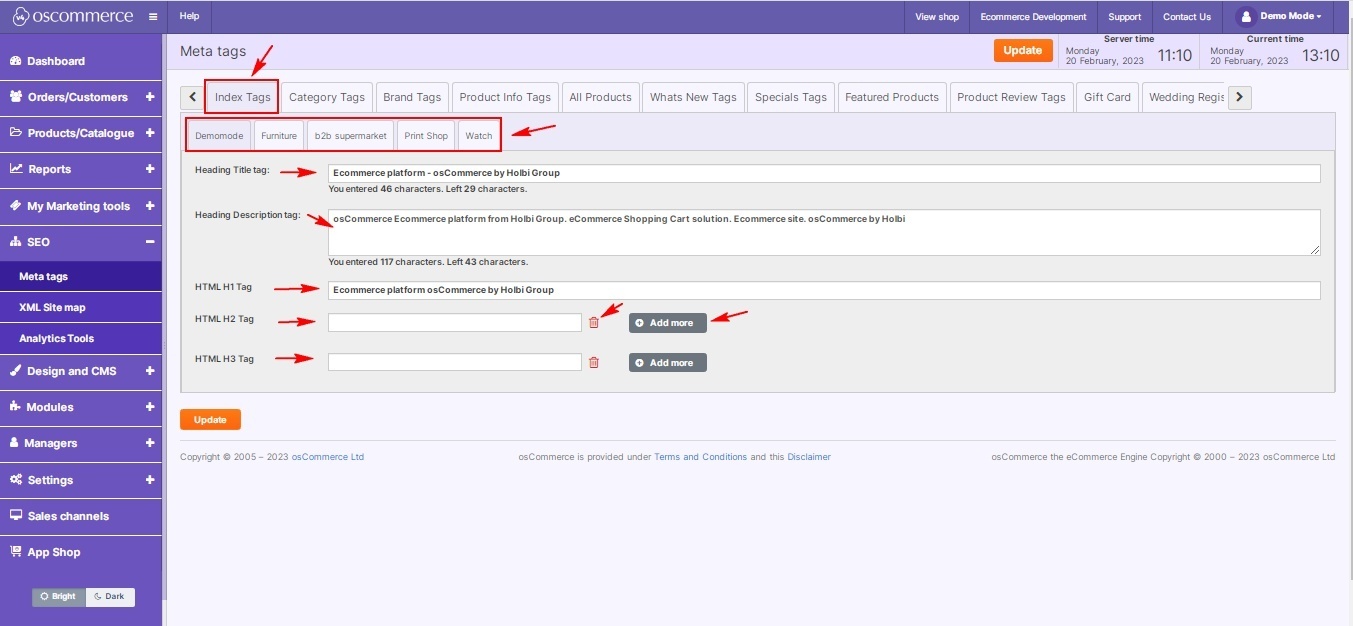
Task: Click the Heading Title tag input field
Action: click(x=823, y=173)
